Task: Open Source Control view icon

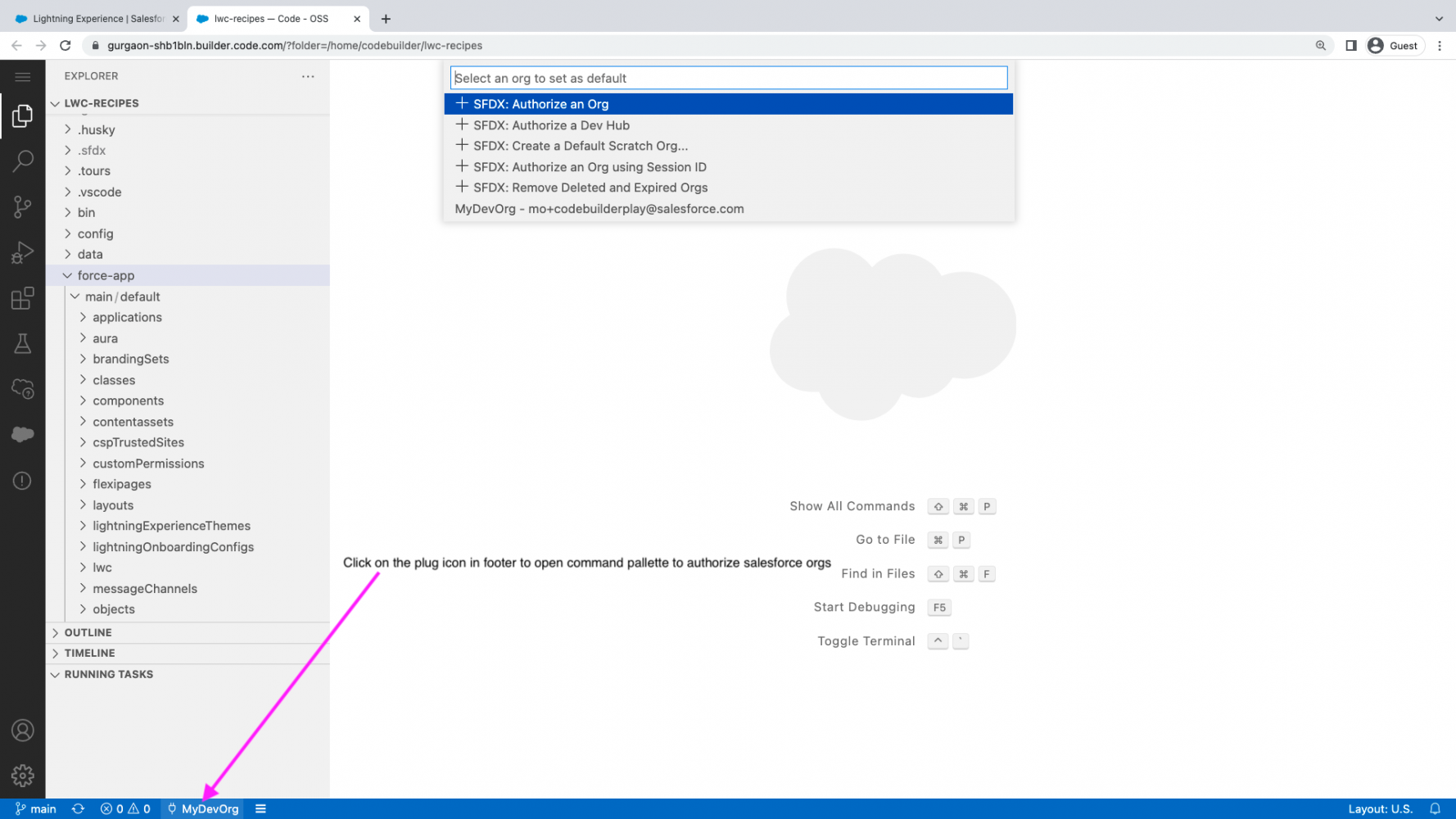Action: [23, 207]
